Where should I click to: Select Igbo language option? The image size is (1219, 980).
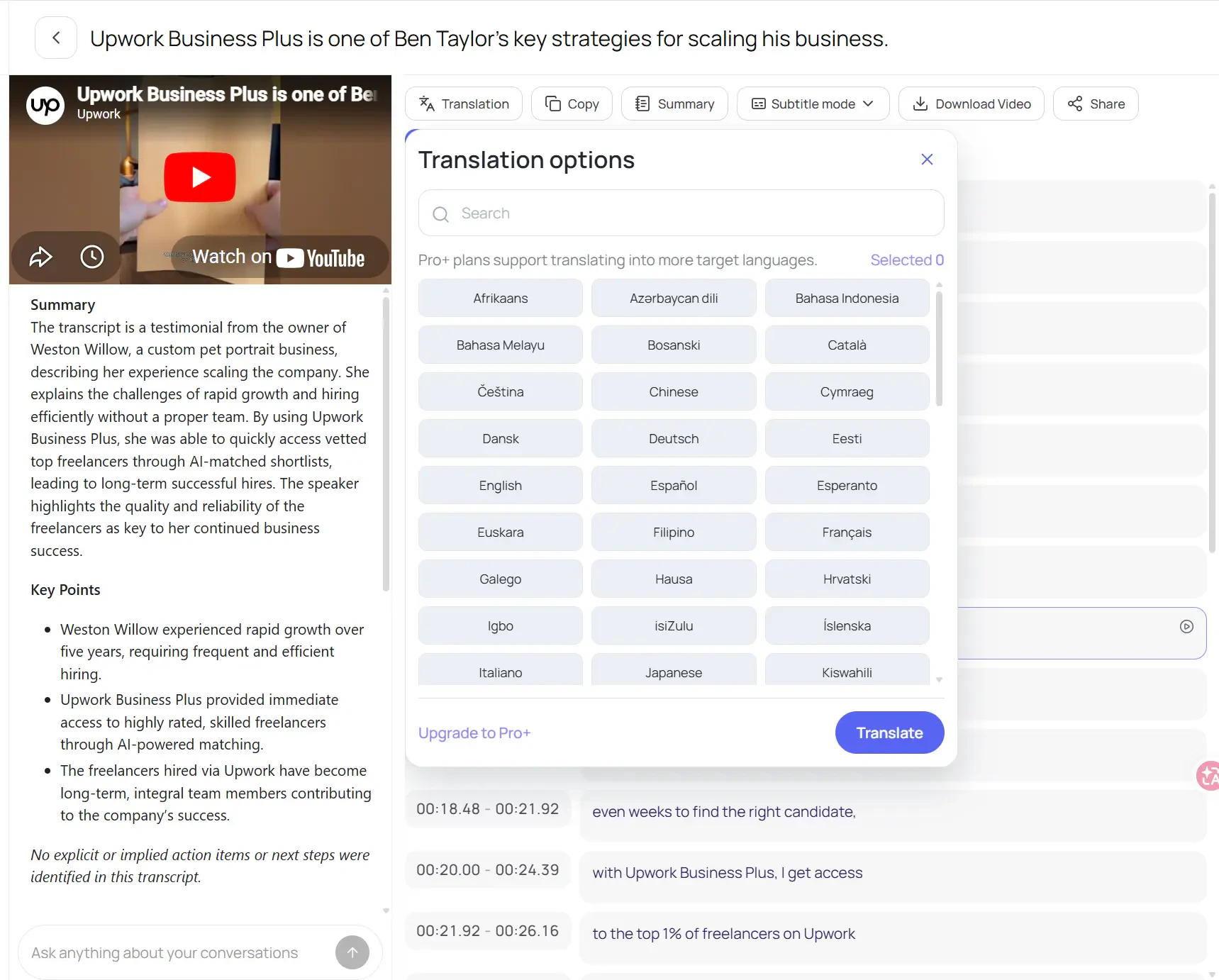click(x=501, y=625)
